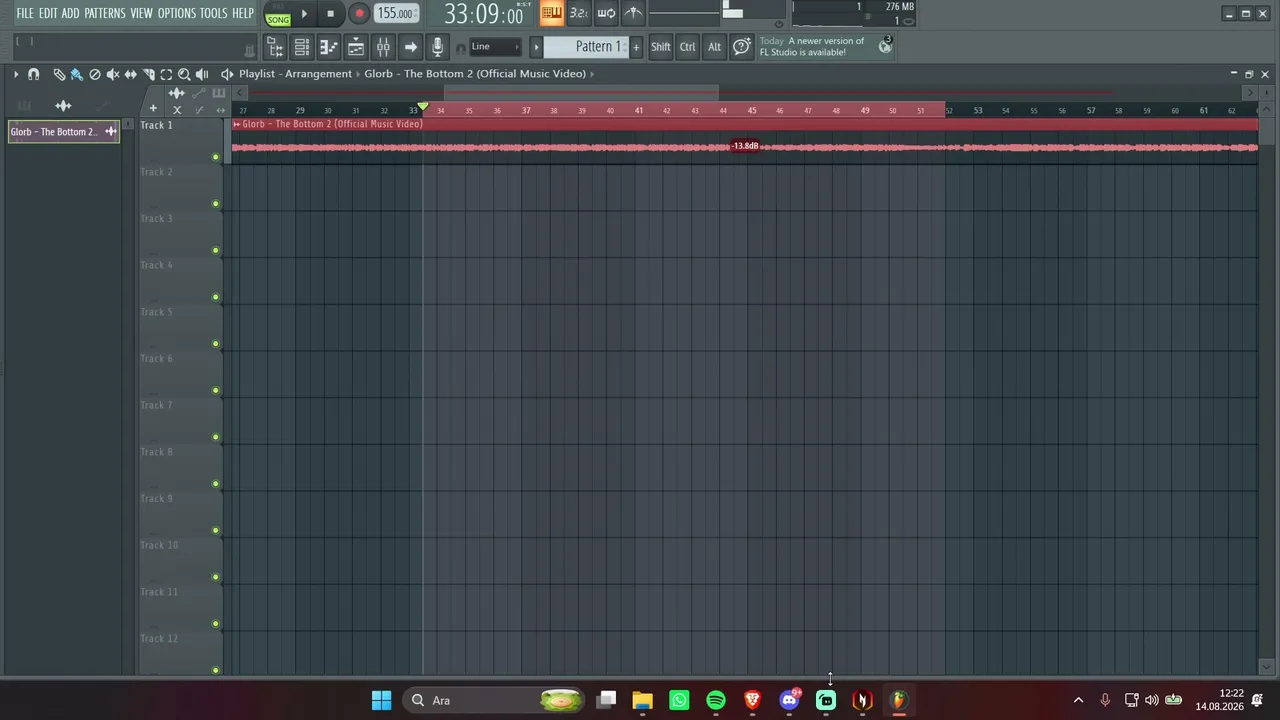Screen dimensions: 1280x720
Task: Mute Track 1 with its green LED
Action: [x=216, y=157]
